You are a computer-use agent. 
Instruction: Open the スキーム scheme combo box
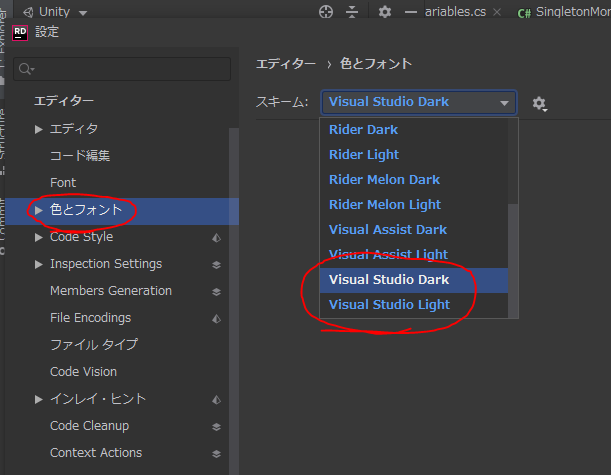418,102
